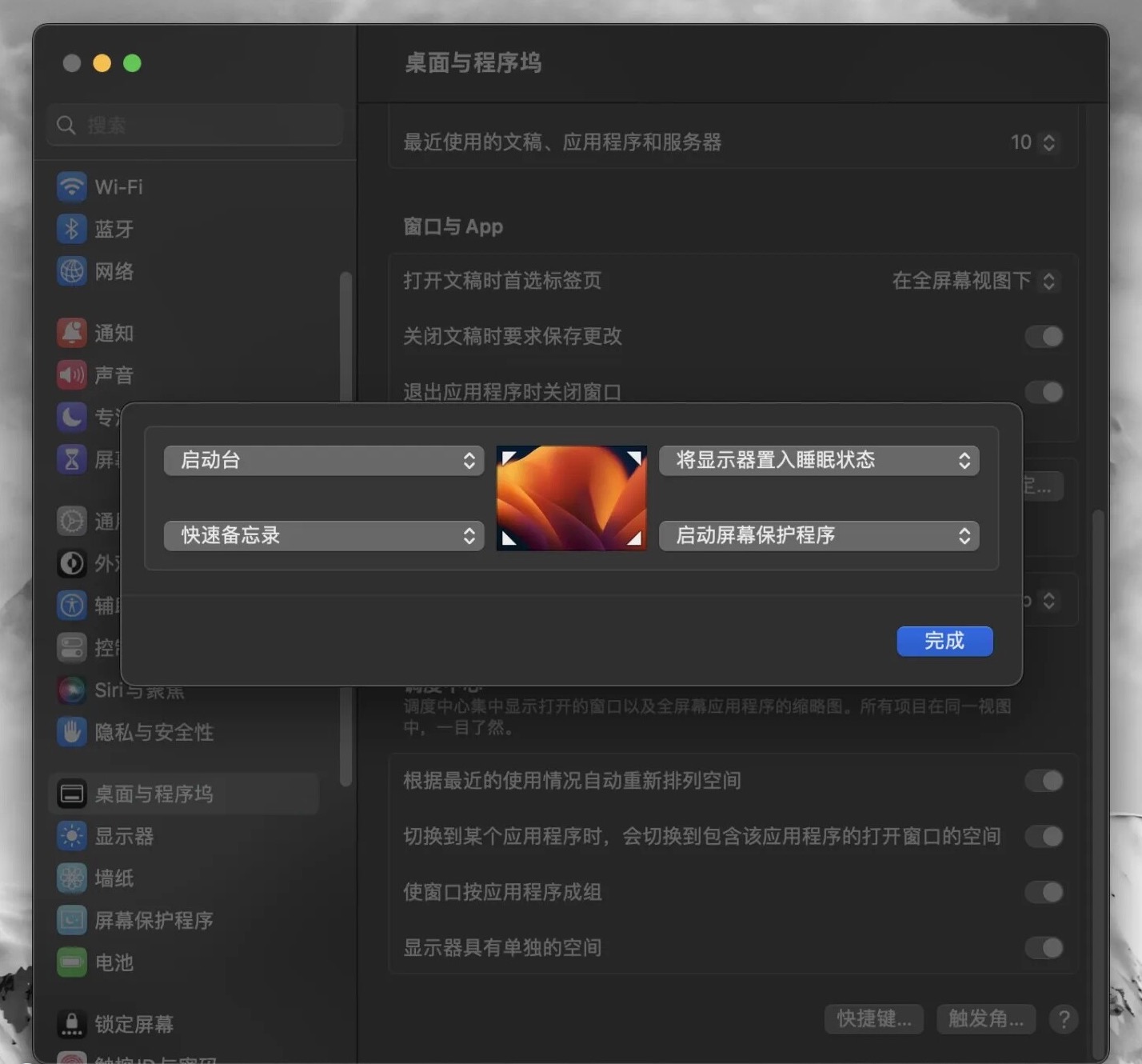Turn on 使窗口按应用程序成组
The width and height of the screenshot is (1142, 1064).
pos(1044,892)
